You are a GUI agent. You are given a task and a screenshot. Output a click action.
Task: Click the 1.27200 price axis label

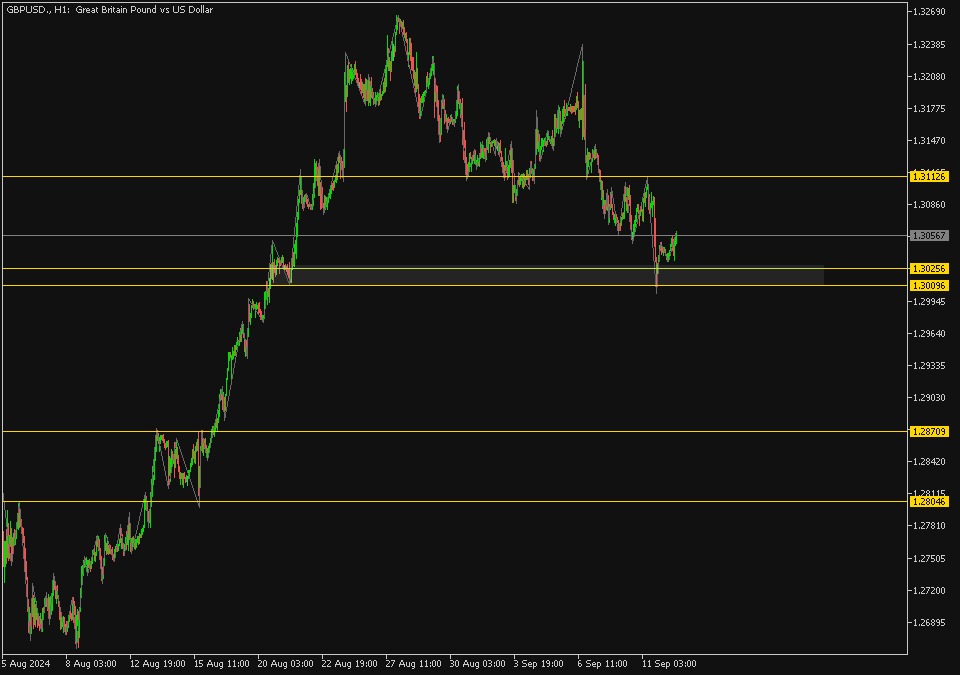coord(929,590)
